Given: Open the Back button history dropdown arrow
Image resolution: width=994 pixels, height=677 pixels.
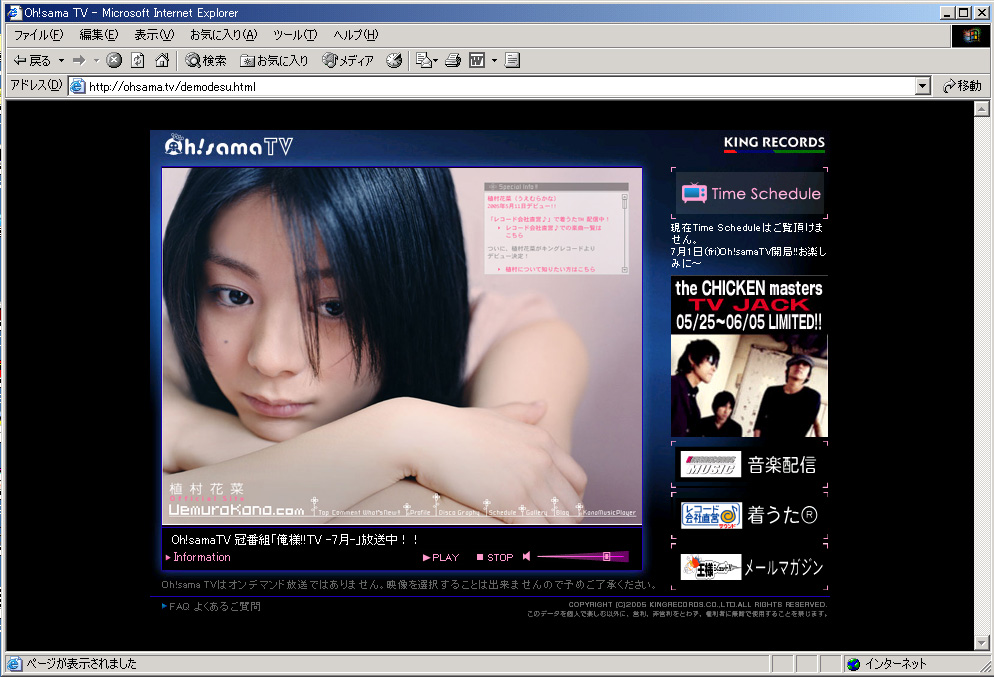Looking at the screenshot, I should [61, 61].
